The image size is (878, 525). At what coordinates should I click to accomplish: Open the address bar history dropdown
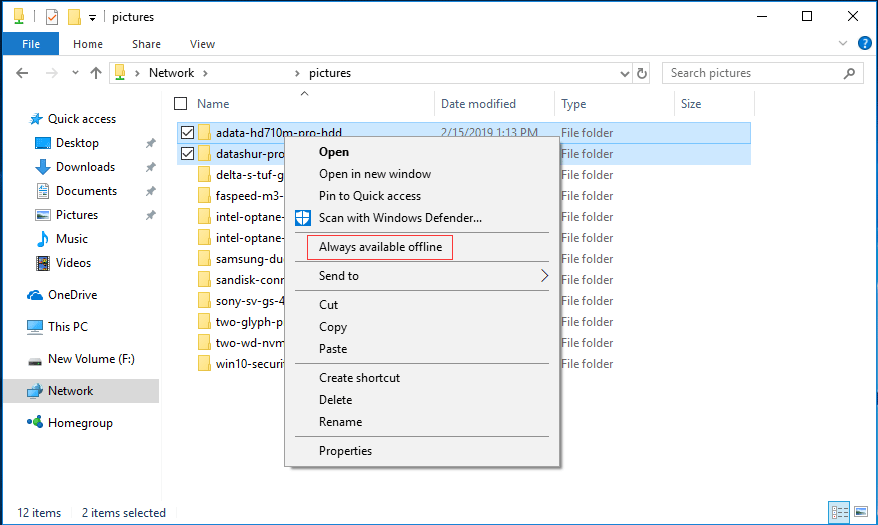[625, 73]
